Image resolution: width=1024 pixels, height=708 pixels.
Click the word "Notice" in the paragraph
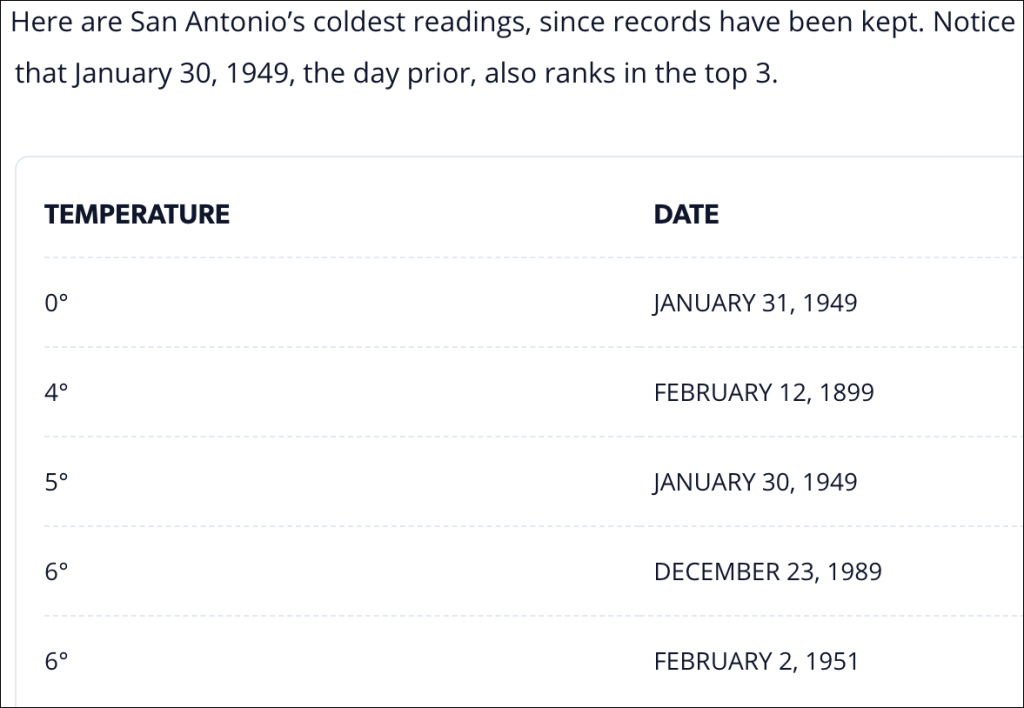[x=975, y=23]
